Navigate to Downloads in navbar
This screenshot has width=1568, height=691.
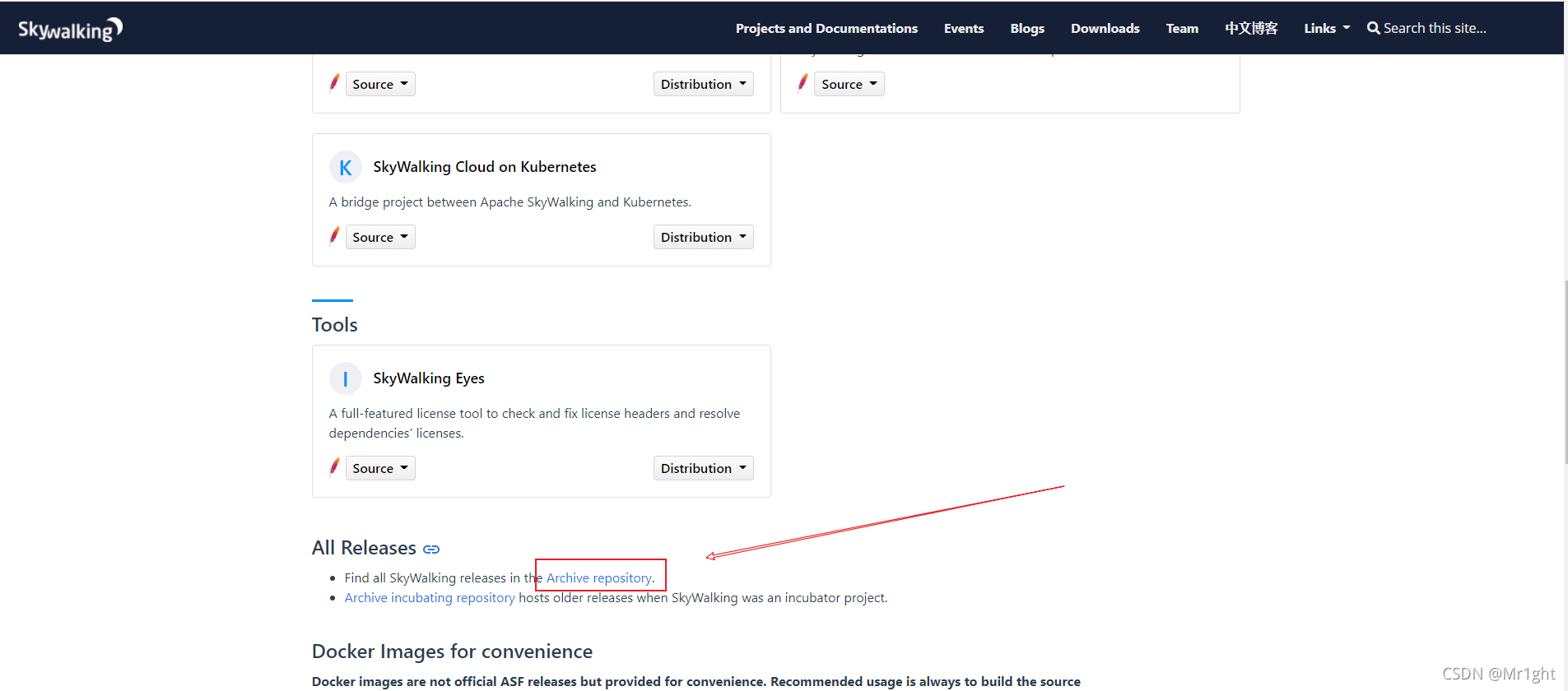(x=1105, y=28)
